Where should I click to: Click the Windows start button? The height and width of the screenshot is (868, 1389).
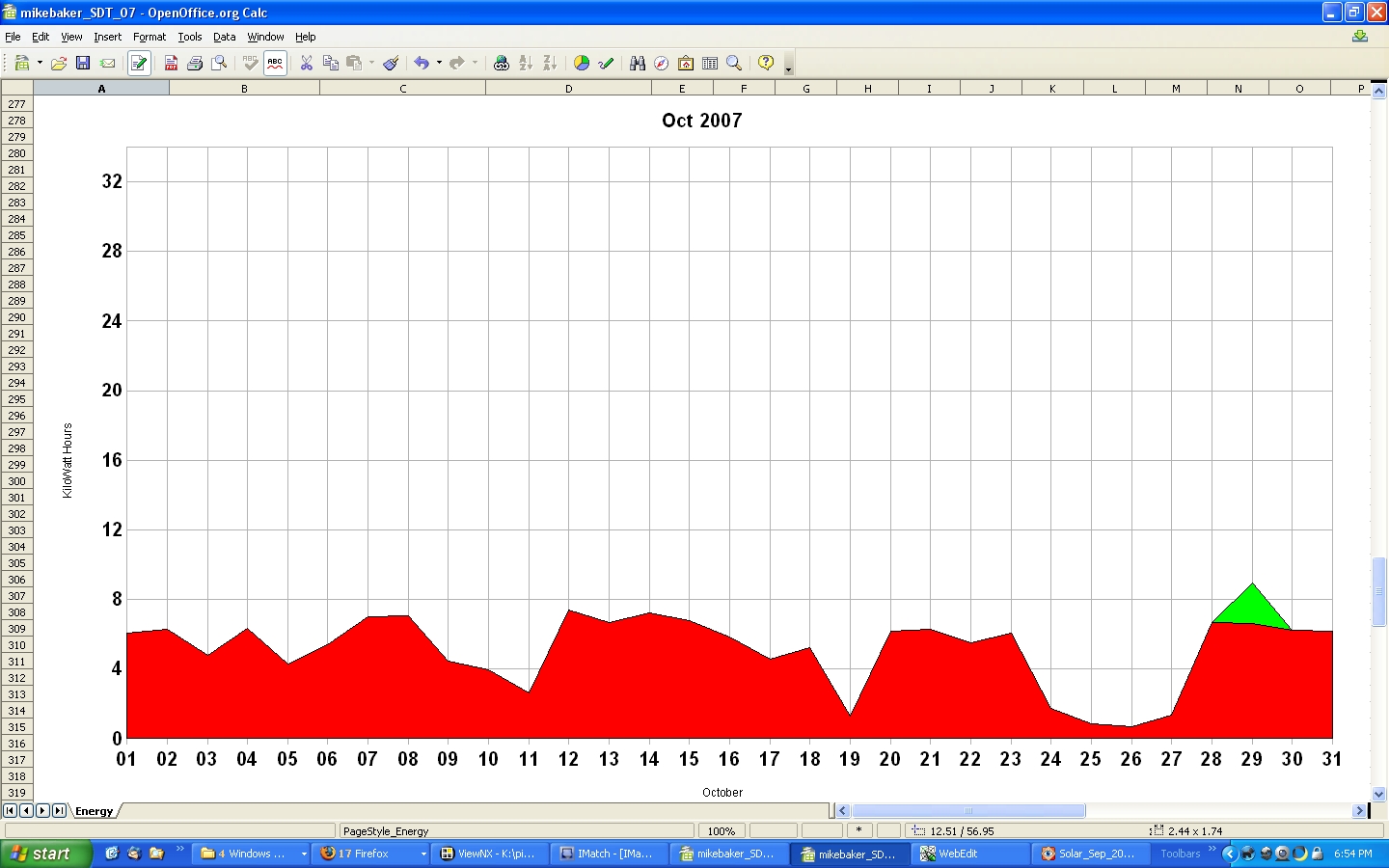44,854
